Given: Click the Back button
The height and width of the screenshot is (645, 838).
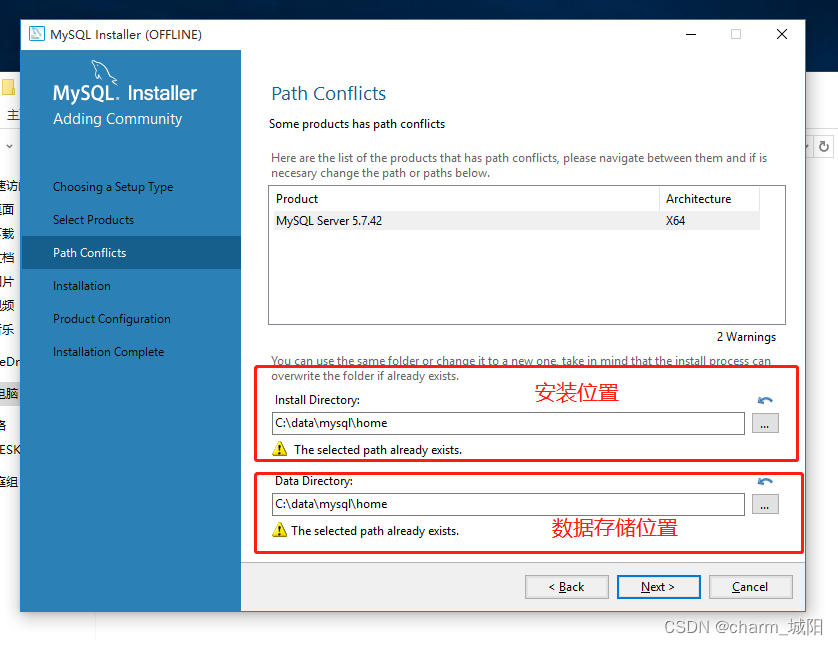Looking at the screenshot, I should (566, 586).
